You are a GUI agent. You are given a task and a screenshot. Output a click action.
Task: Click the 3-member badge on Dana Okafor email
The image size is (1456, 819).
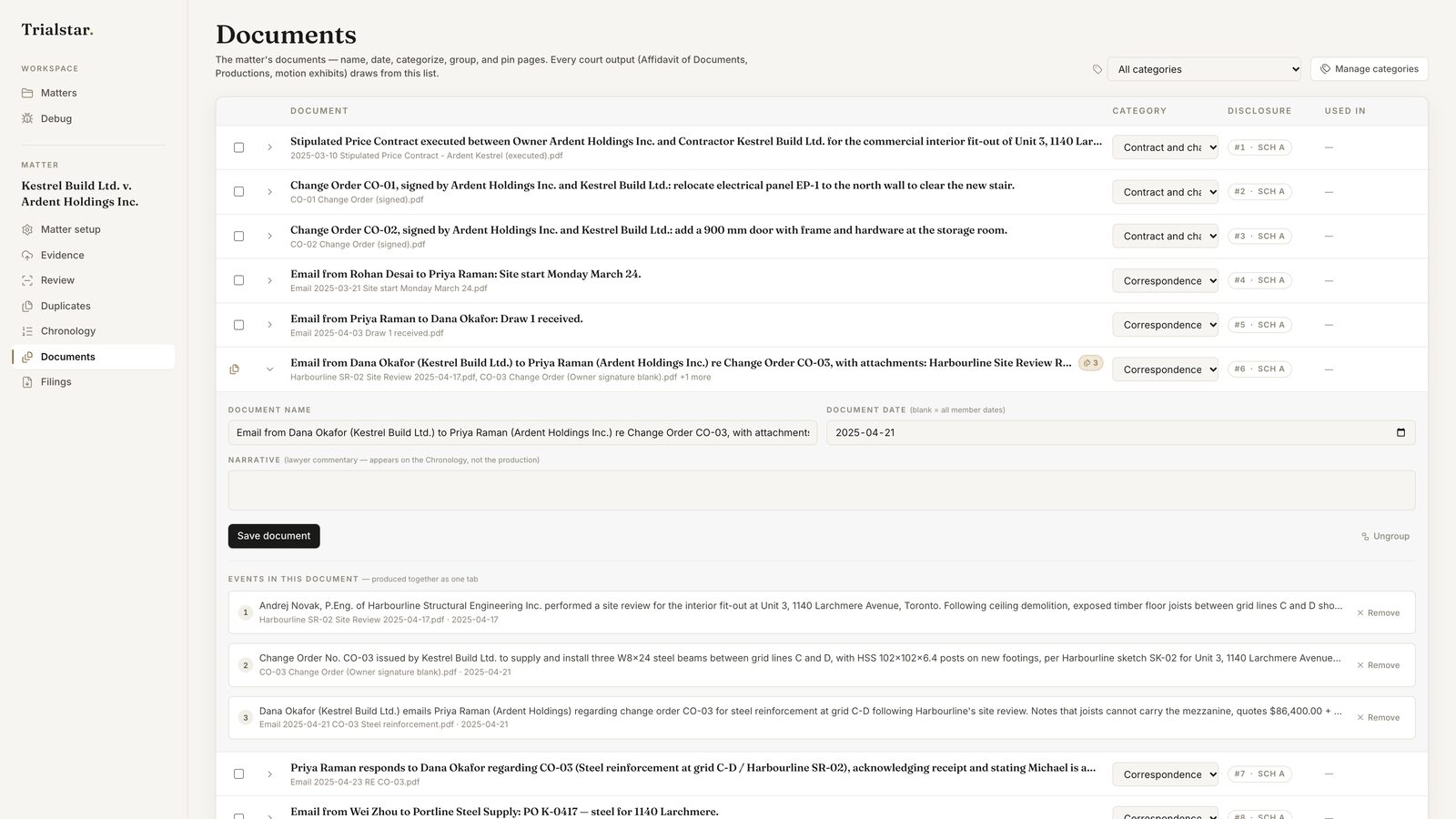point(1090,363)
